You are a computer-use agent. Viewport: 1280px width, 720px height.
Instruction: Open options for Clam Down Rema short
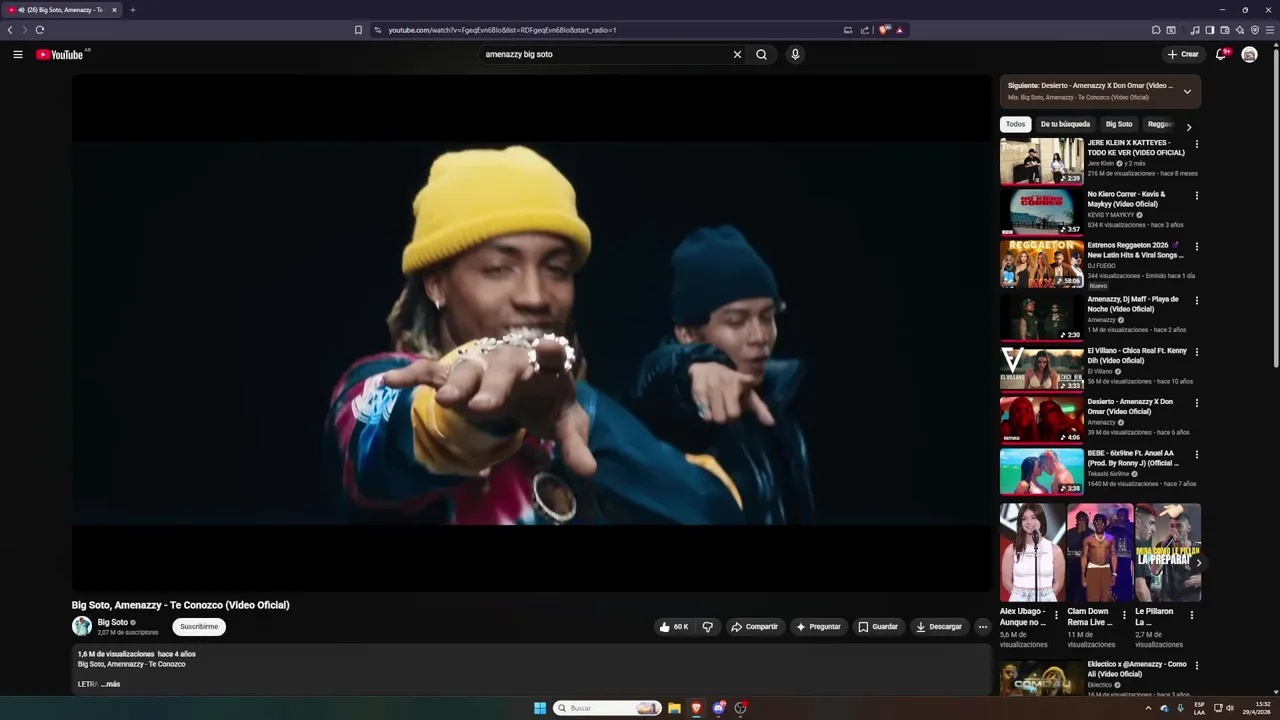1124,616
